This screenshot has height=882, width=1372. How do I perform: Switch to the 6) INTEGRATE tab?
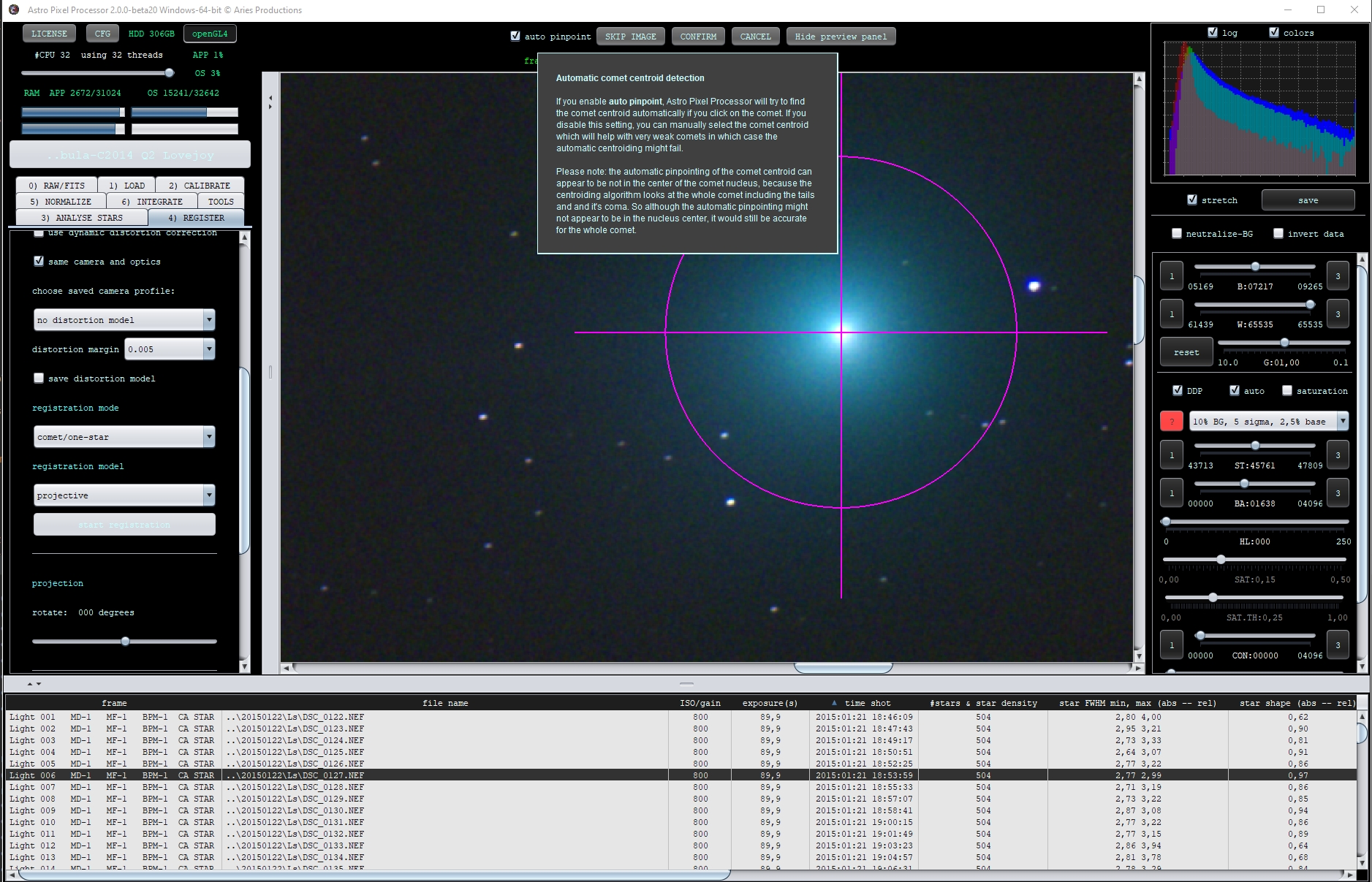[152, 202]
